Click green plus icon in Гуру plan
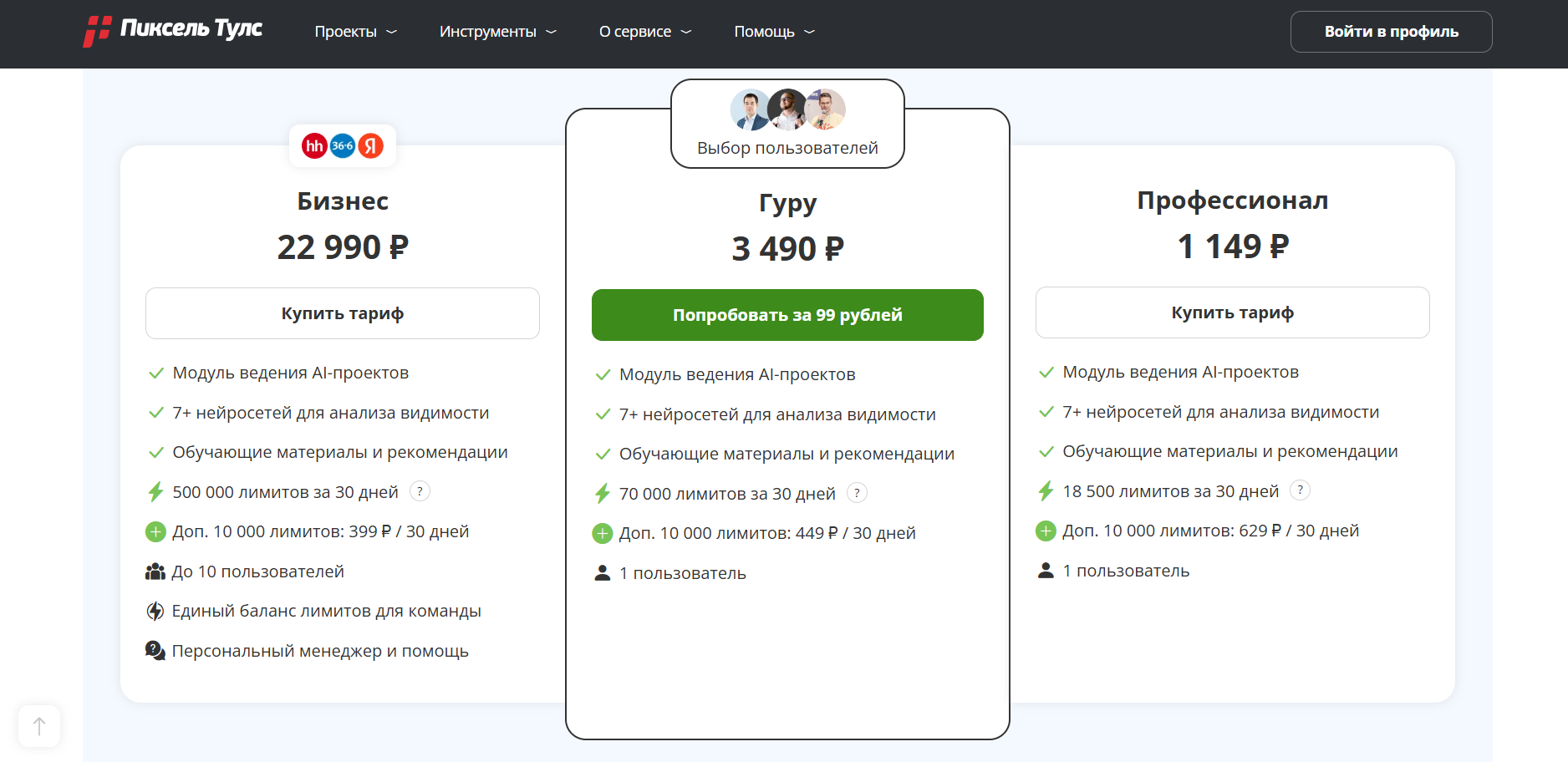Screen dimensions: 1568x762 click(x=603, y=533)
